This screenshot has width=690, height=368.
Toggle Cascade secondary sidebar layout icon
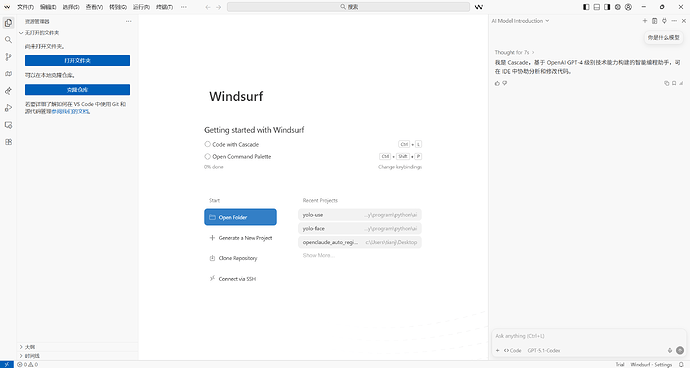[607, 7]
